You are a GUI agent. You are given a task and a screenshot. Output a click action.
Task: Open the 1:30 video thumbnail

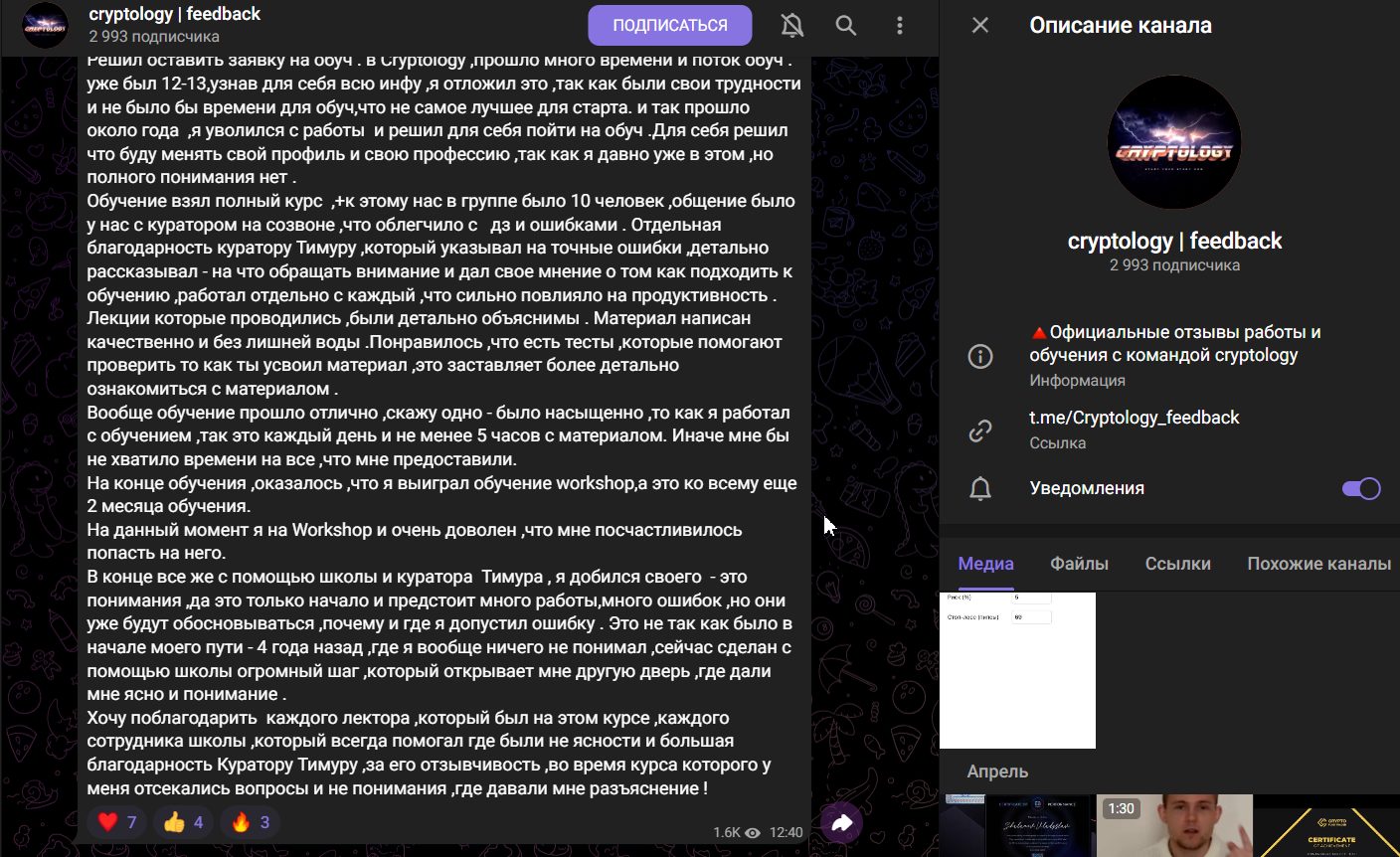click(1174, 825)
